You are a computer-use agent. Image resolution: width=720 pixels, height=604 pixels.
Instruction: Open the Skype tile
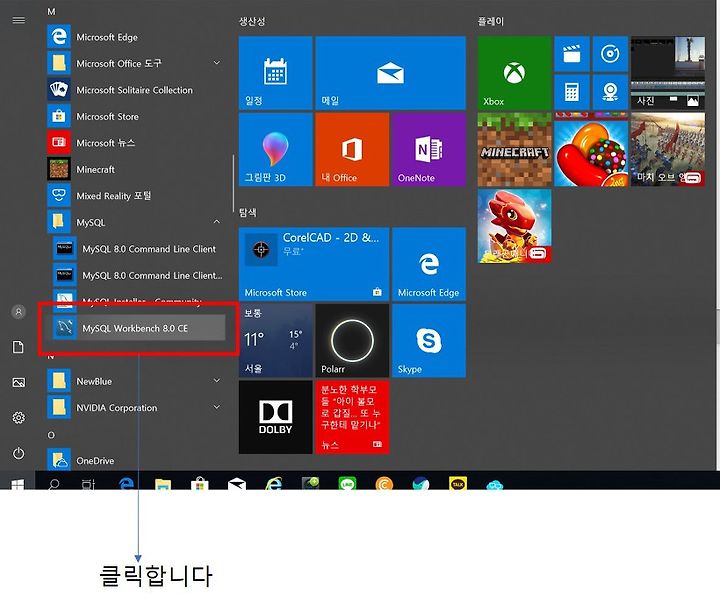429,340
